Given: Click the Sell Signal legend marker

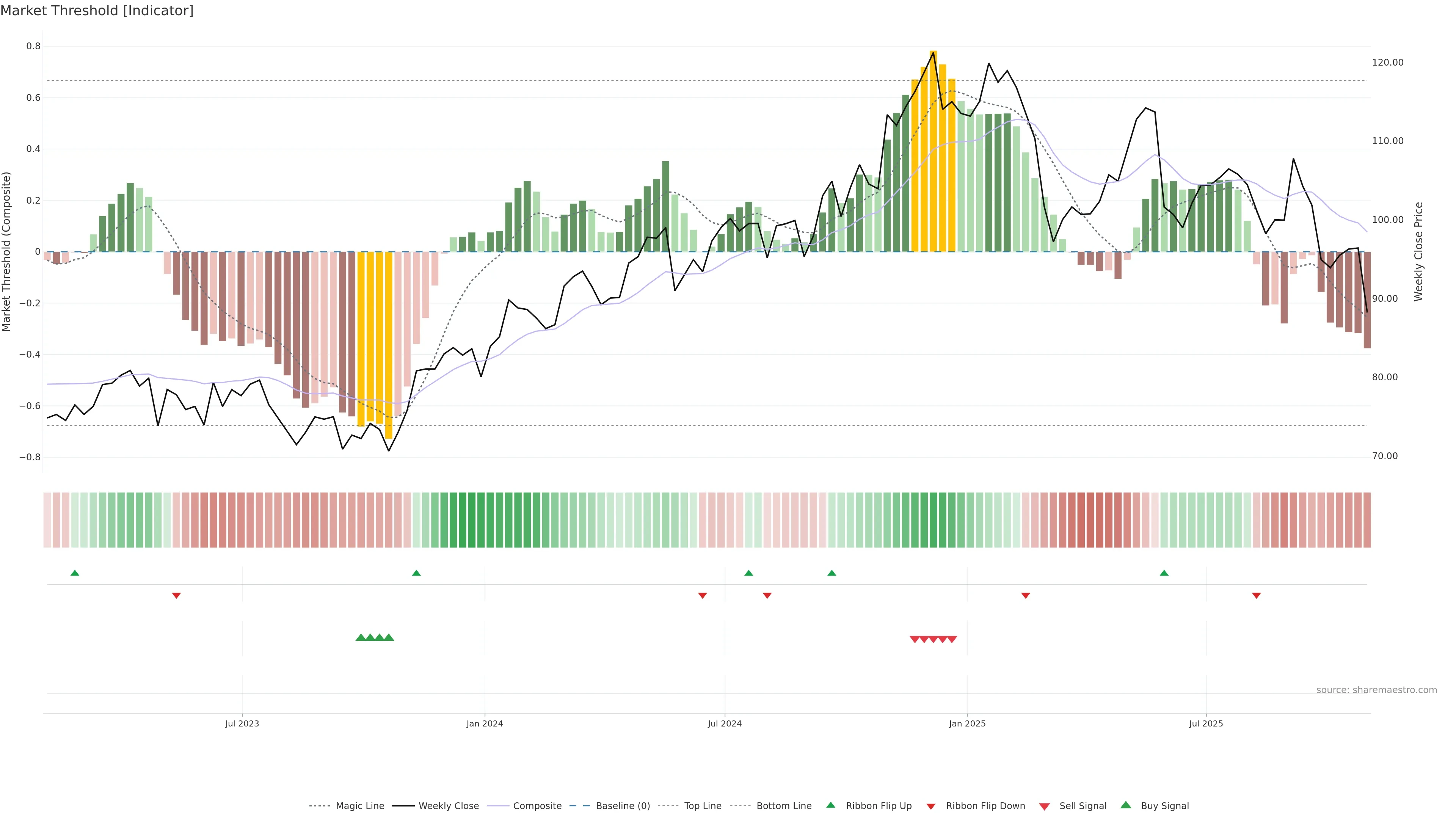Looking at the screenshot, I should (1045, 806).
